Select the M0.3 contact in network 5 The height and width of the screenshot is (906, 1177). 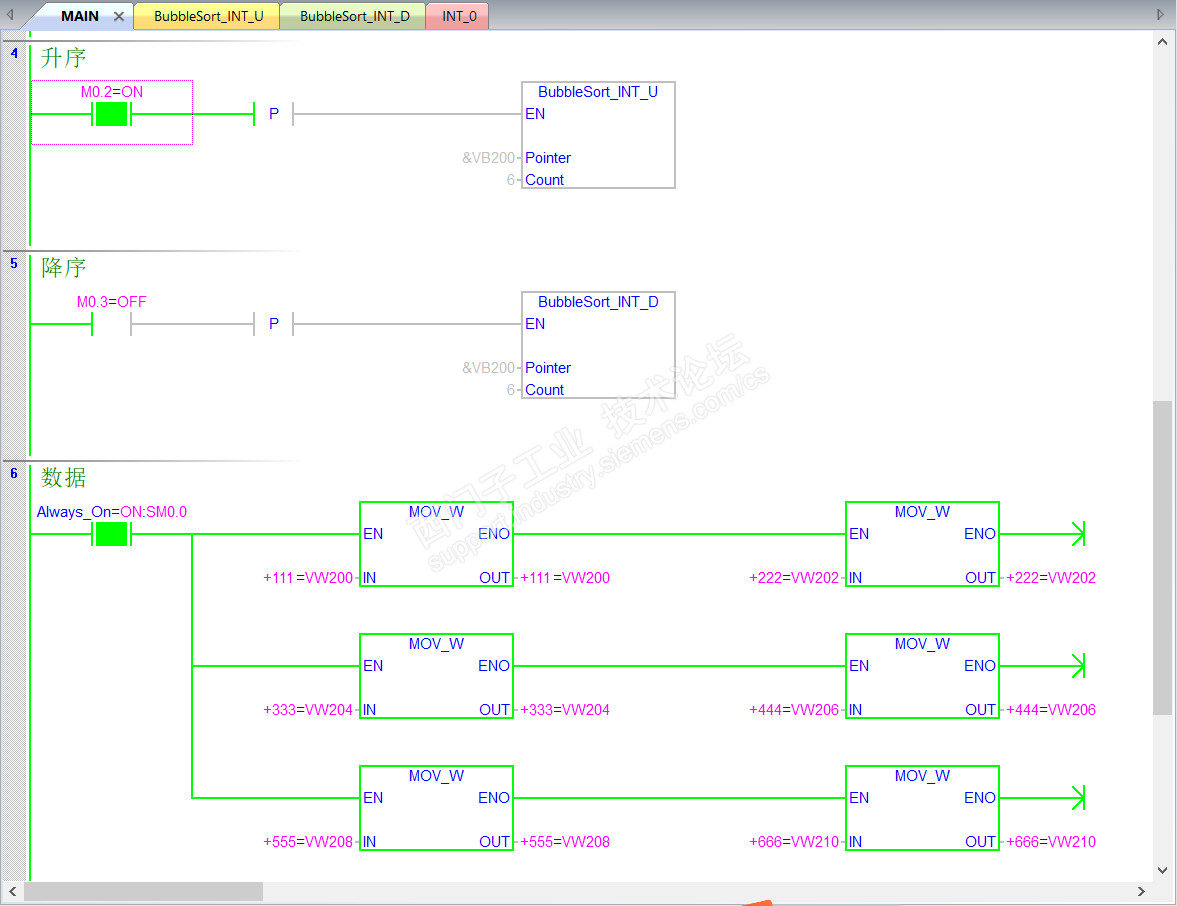tap(112, 324)
